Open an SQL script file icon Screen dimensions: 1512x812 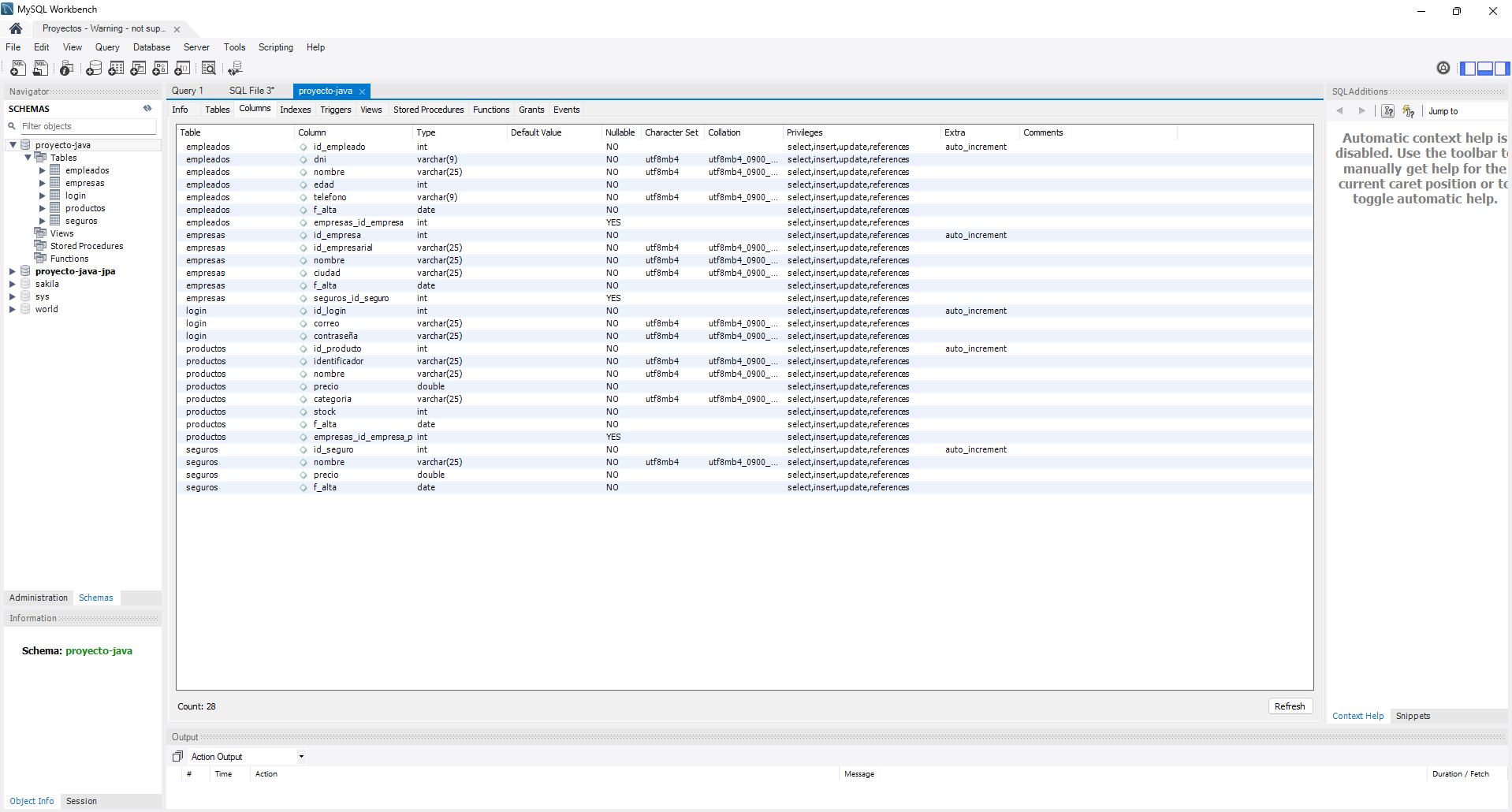tap(40, 69)
